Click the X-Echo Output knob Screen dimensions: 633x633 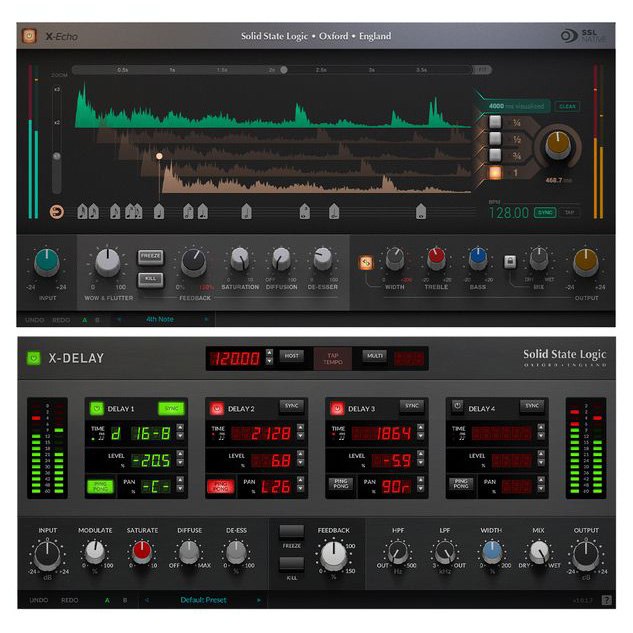point(586,262)
